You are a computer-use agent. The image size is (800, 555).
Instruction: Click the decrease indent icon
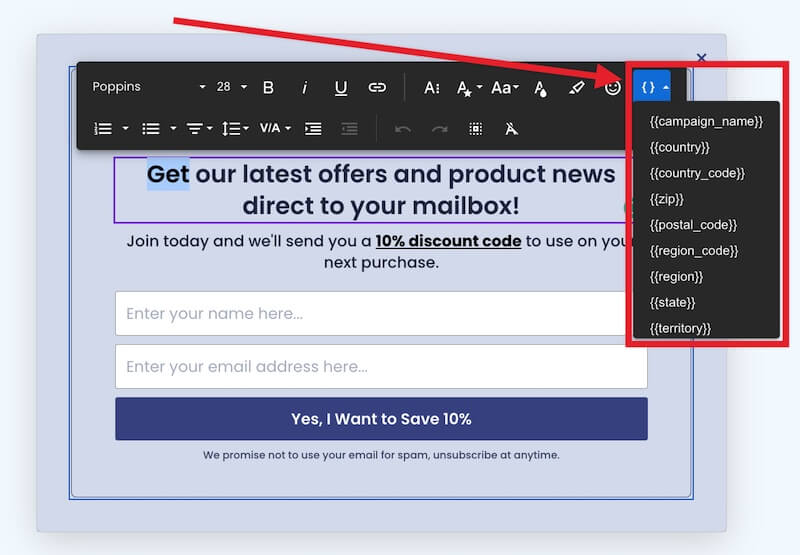click(349, 129)
